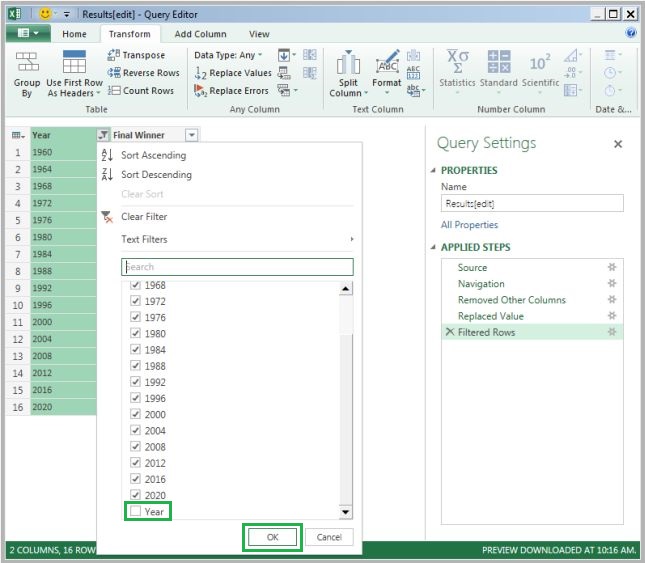Open the Use First Row As Headers dropdown arrow
This screenshot has height=563, width=645.
tap(98, 93)
